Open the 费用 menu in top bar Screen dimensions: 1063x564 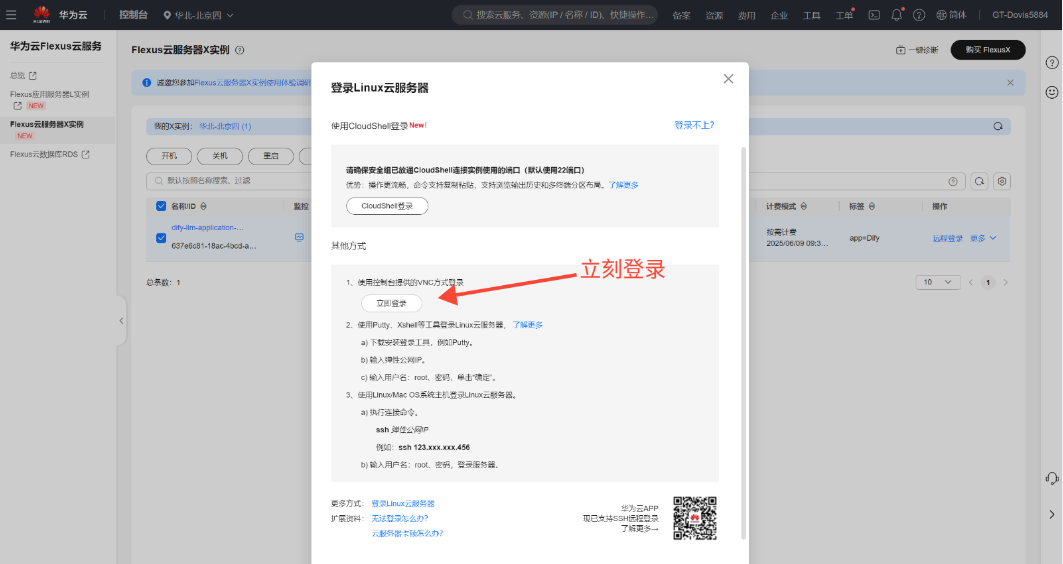coord(746,15)
